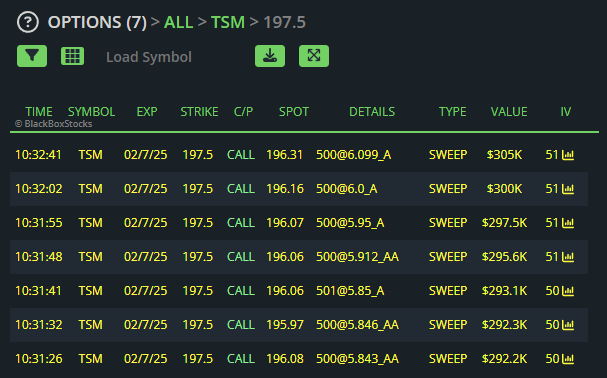Click CALL in the 10:31:55 row
This screenshot has width=607, height=378.
pos(241,223)
